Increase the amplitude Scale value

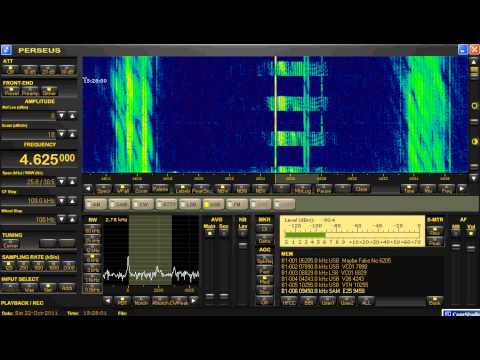click(72, 134)
